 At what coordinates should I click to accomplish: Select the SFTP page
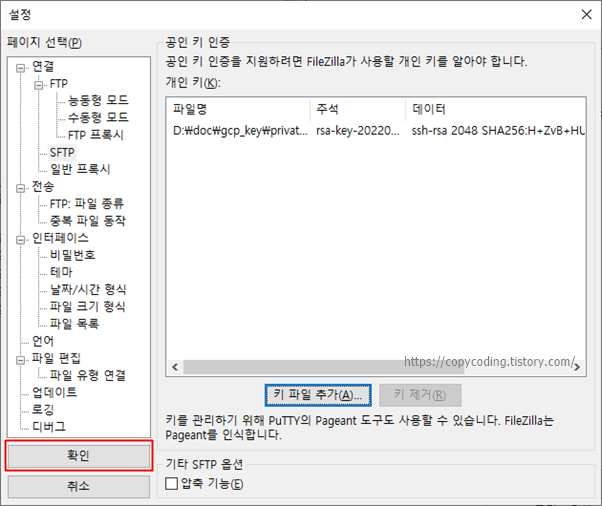[62, 152]
